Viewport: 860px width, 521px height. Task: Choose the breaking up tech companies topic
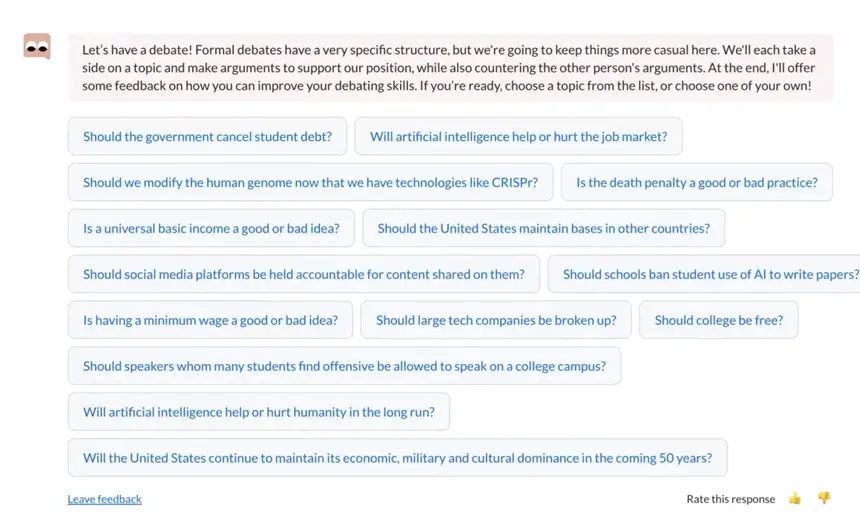(496, 321)
